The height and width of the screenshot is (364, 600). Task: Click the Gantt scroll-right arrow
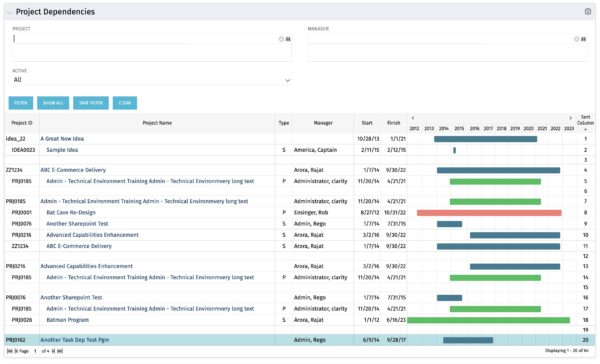pos(570,118)
